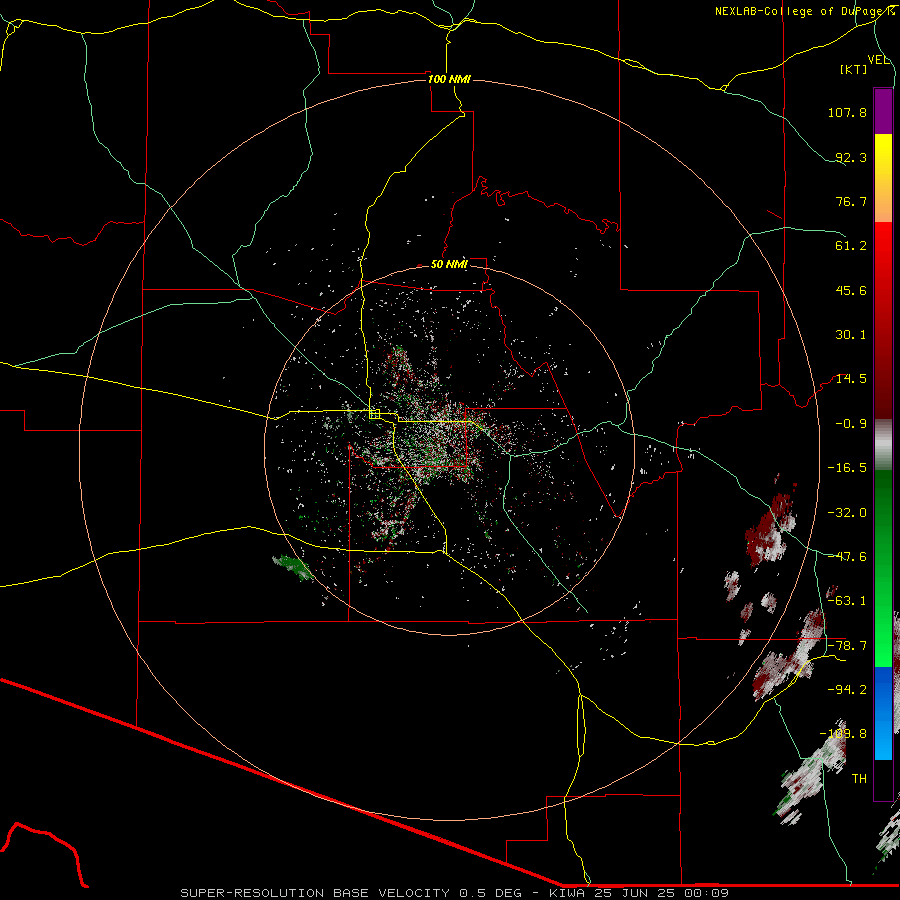Click the yellow-orange segment of the color bar
The image size is (900, 900).
pyautogui.click(x=883, y=178)
